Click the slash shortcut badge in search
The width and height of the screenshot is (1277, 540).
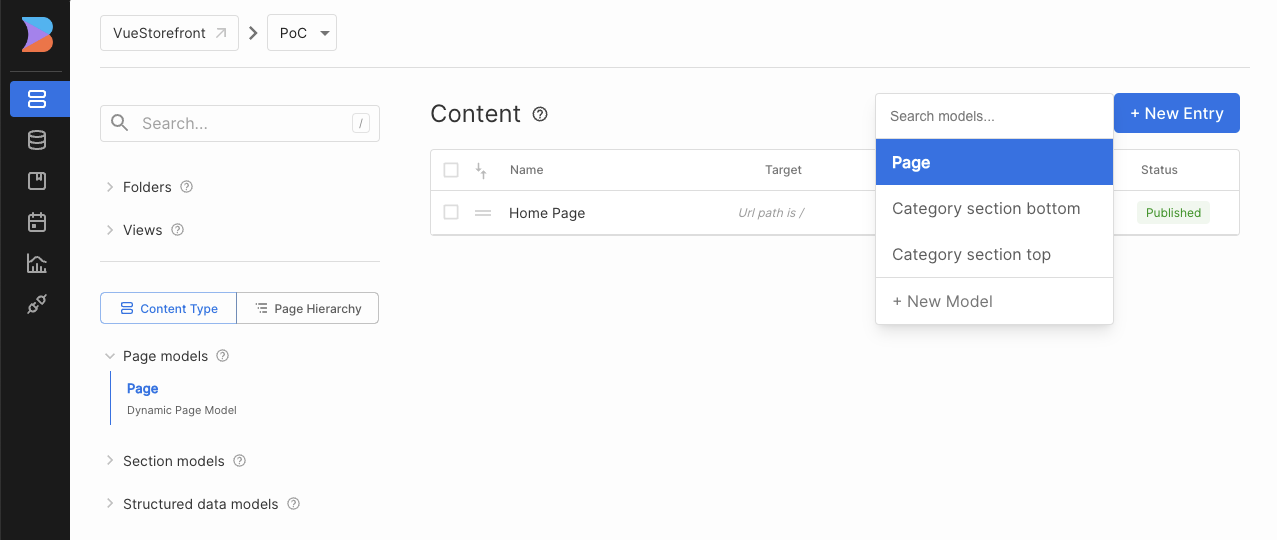361,123
